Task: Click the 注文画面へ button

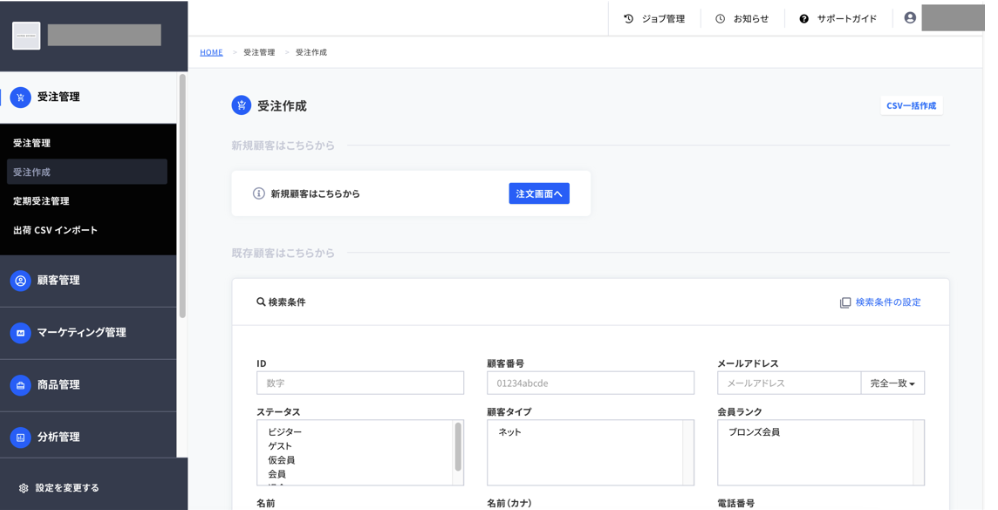Action: 539,194
